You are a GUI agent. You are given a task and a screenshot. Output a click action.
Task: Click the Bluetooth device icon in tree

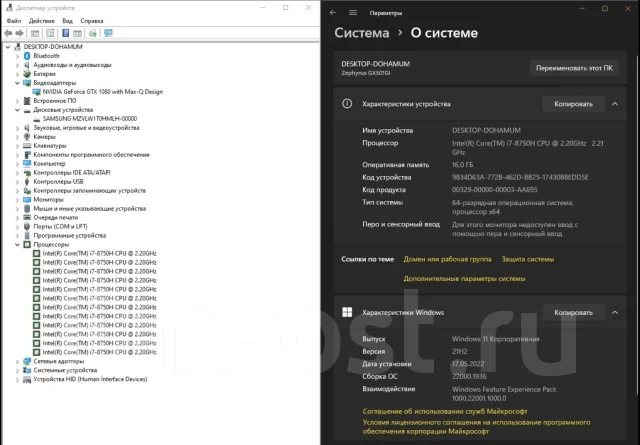[x=27, y=56]
